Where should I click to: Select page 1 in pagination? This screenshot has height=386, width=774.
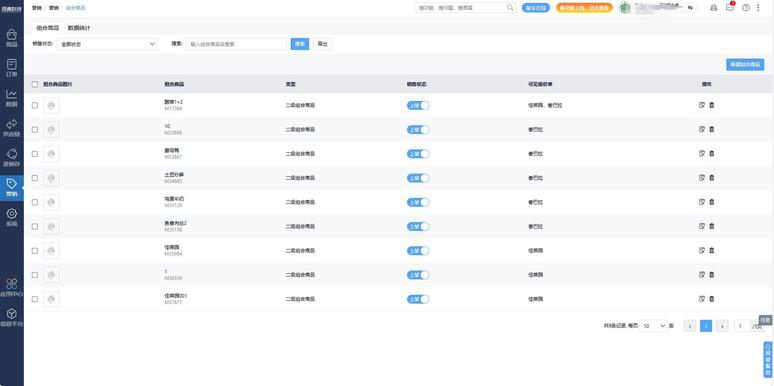[x=706, y=326]
